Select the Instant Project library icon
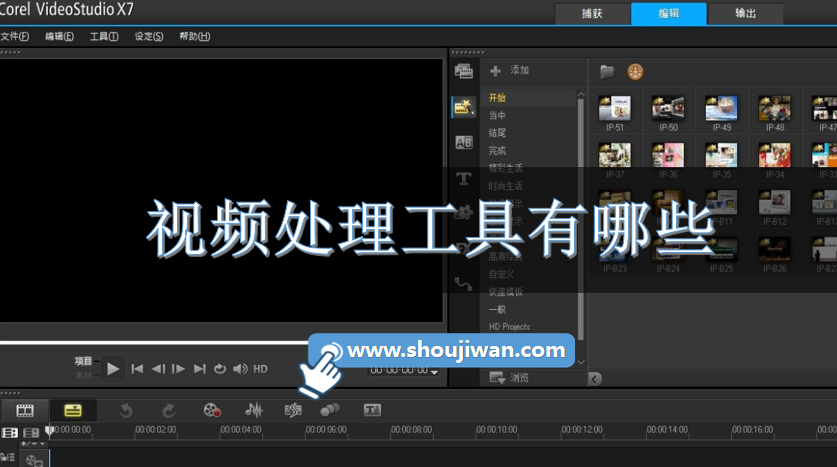The width and height of the screenshot is (837, 467). (463, 107)
